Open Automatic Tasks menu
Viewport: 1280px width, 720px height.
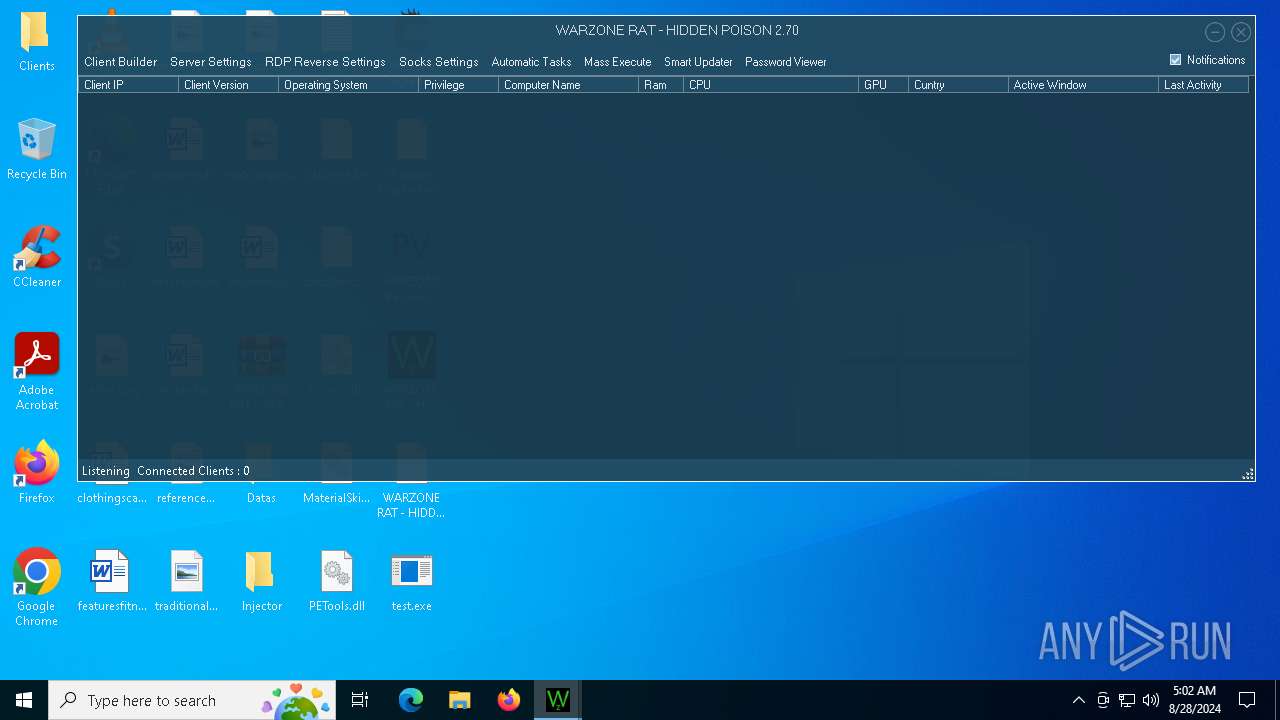[x=531, y=62]
